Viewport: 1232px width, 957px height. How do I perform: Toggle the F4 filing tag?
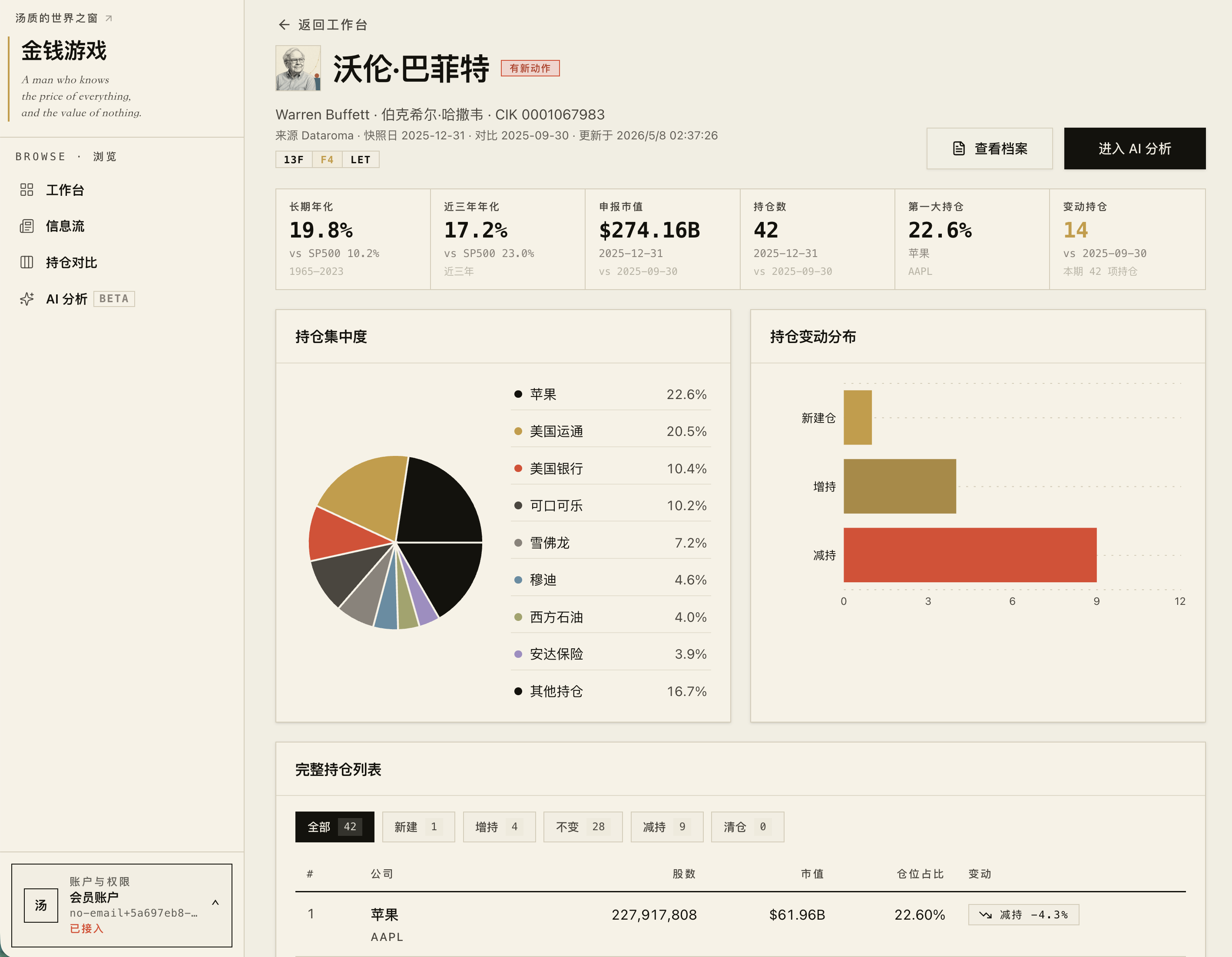click(327, 160)
